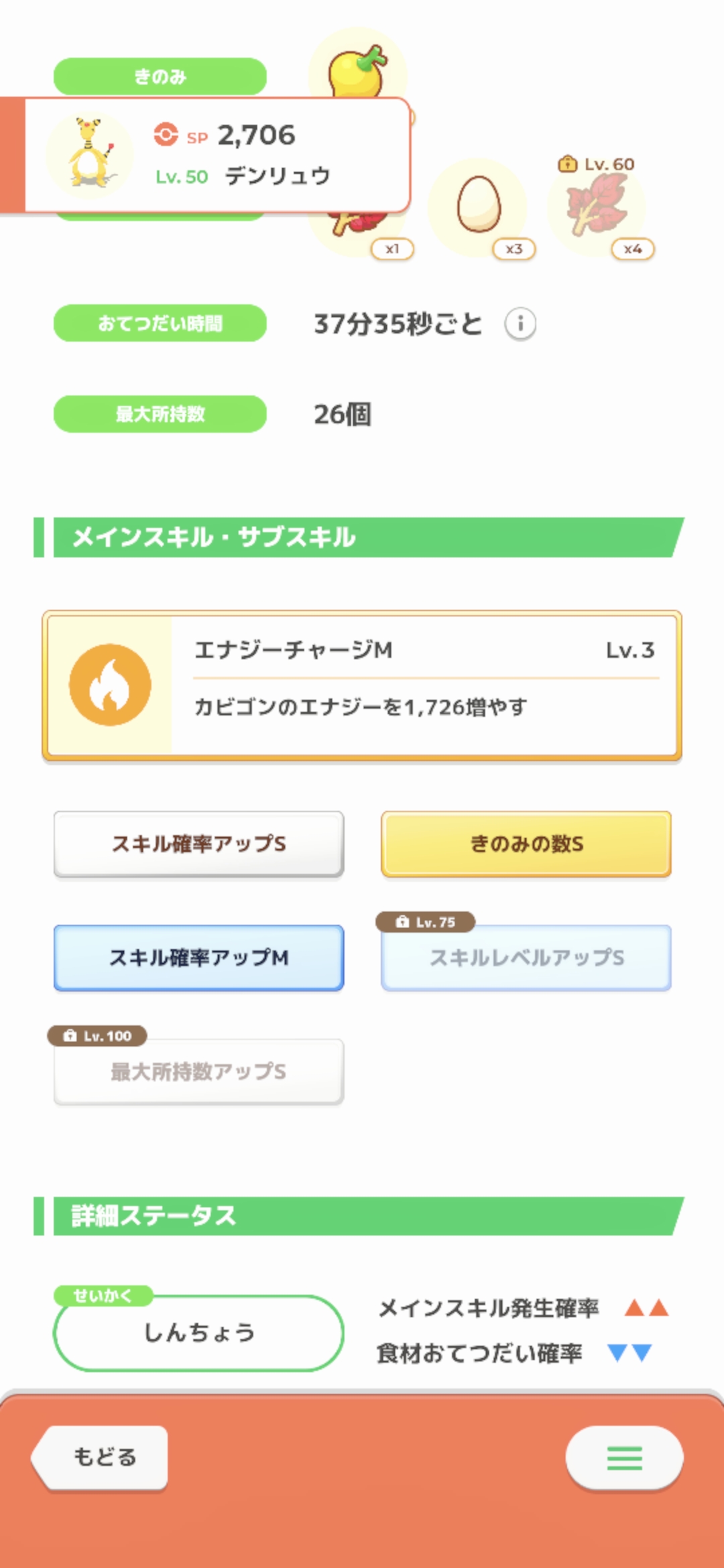Tap the しんちょう nature box

(198, 1333)
